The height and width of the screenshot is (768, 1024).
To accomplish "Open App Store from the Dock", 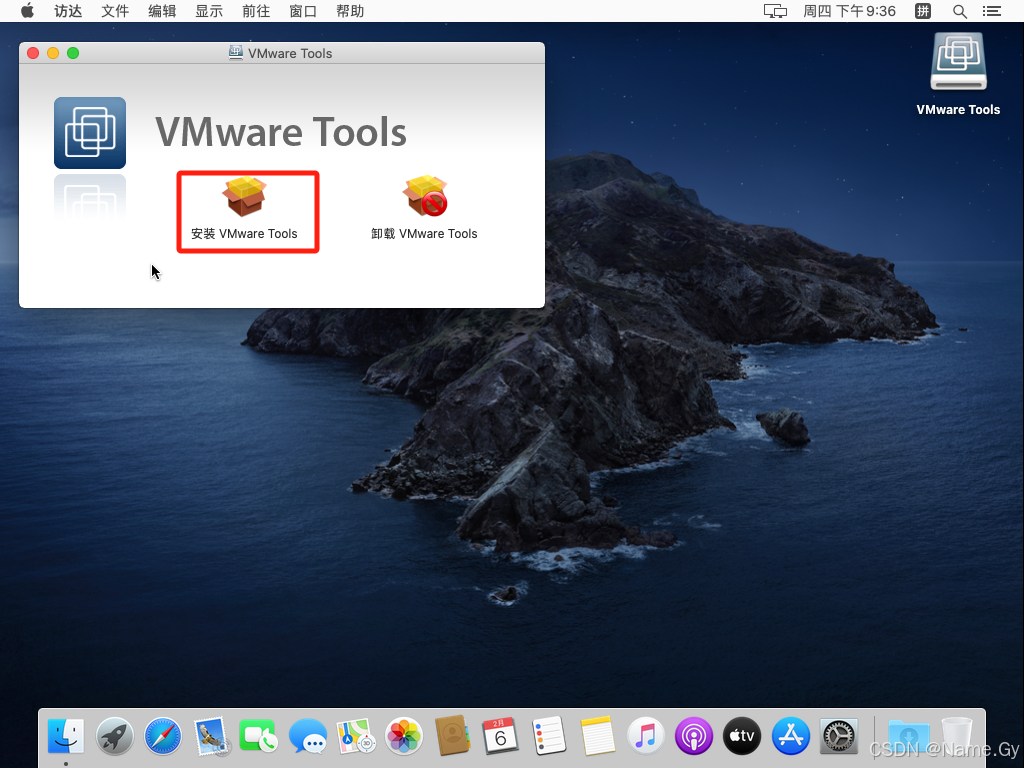I will point(790,736).
